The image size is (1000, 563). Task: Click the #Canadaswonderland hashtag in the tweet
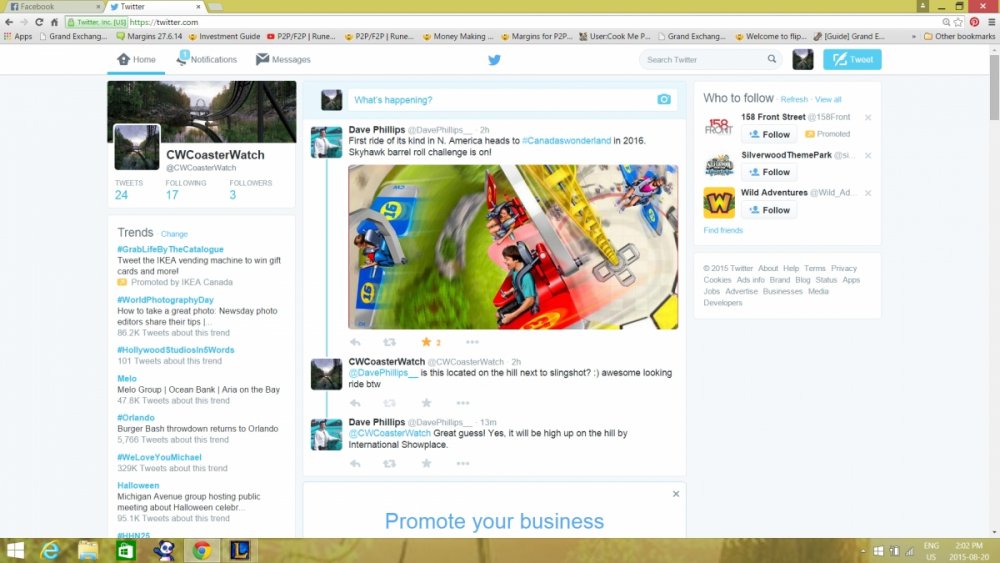coord(566,140)
